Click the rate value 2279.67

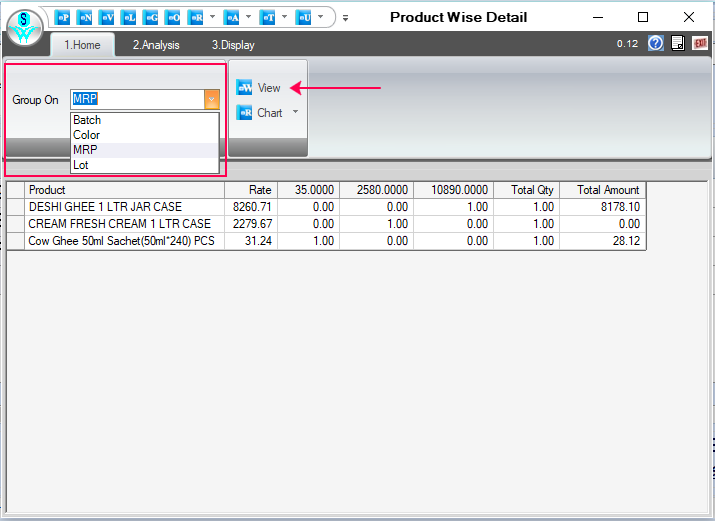click(252, 224)
